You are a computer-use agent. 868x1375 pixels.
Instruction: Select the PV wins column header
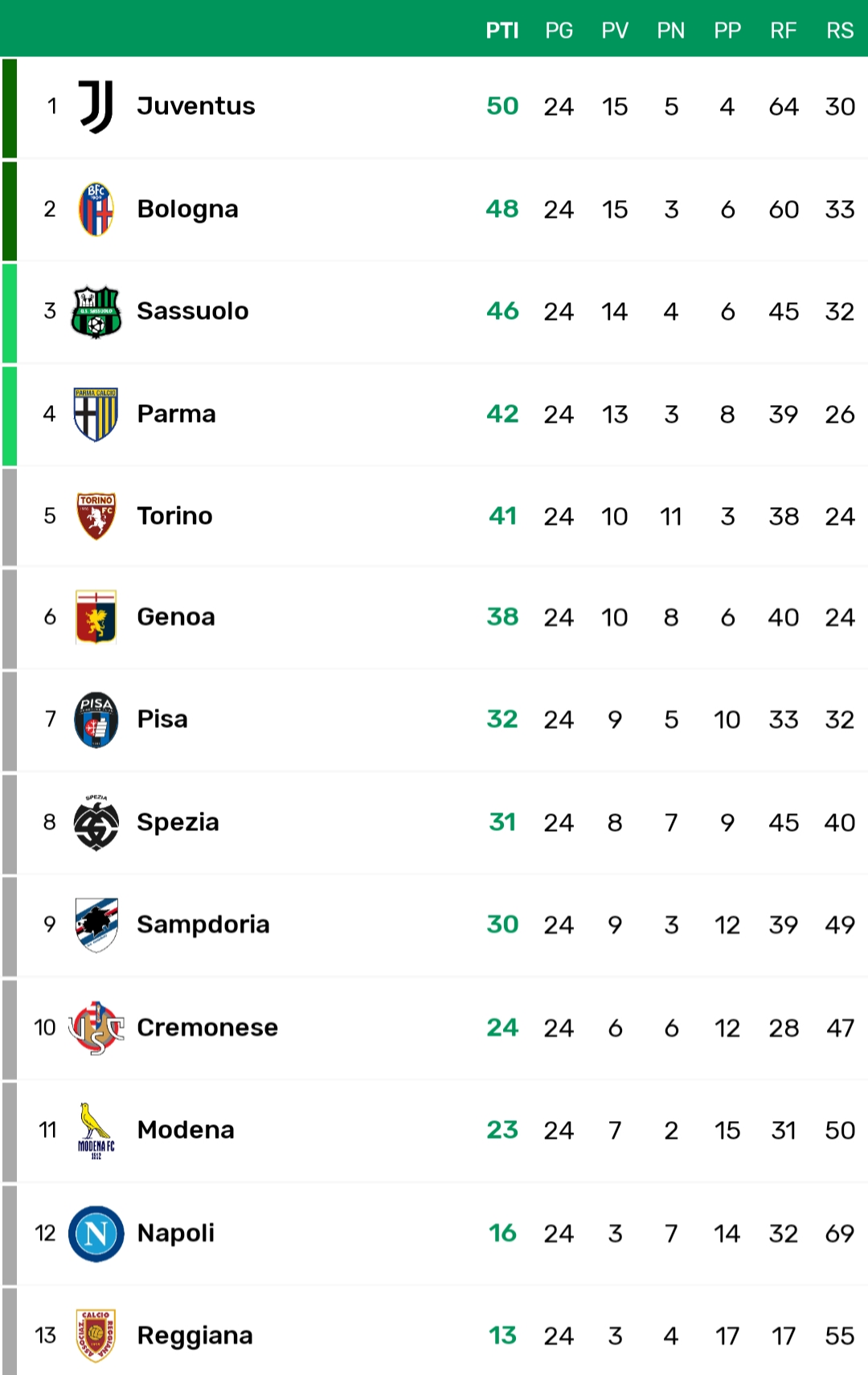pyautogui.click(x=615, y=31)
